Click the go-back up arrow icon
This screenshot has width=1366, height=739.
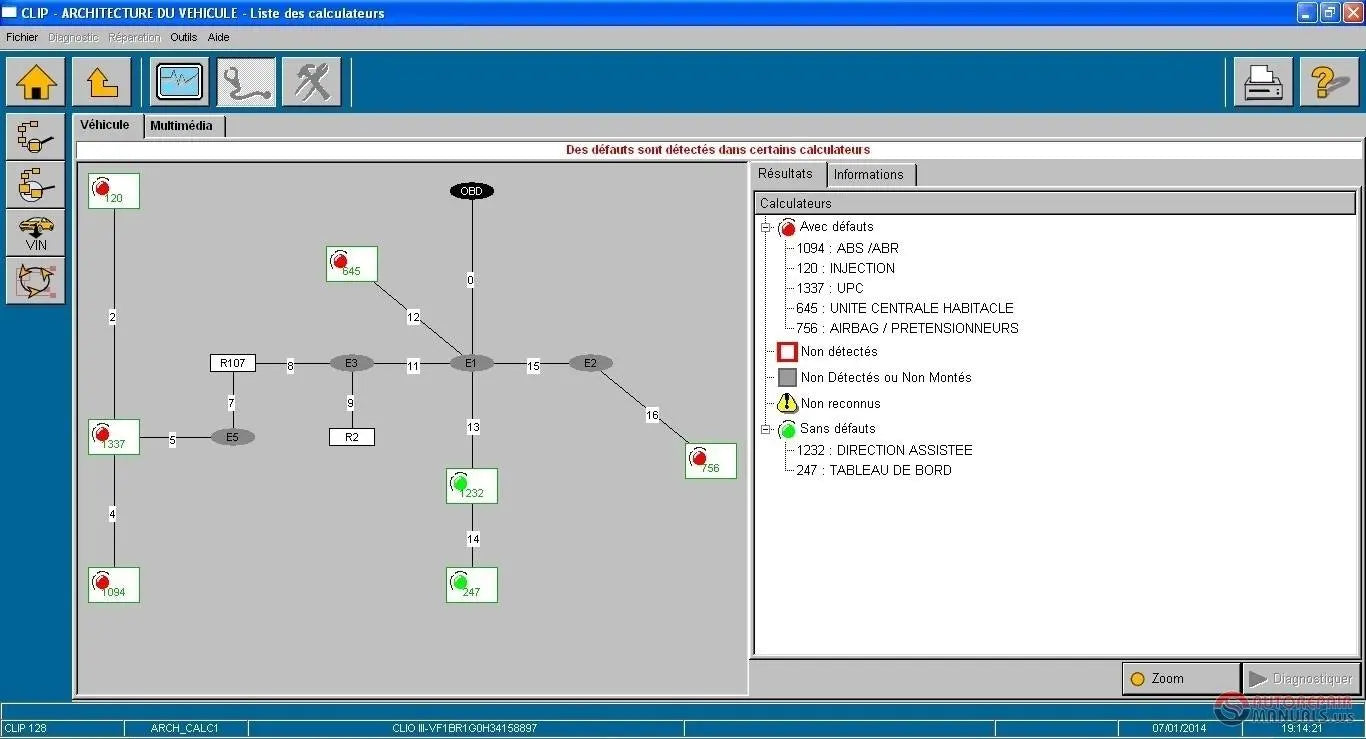click(x=102, y=82)
